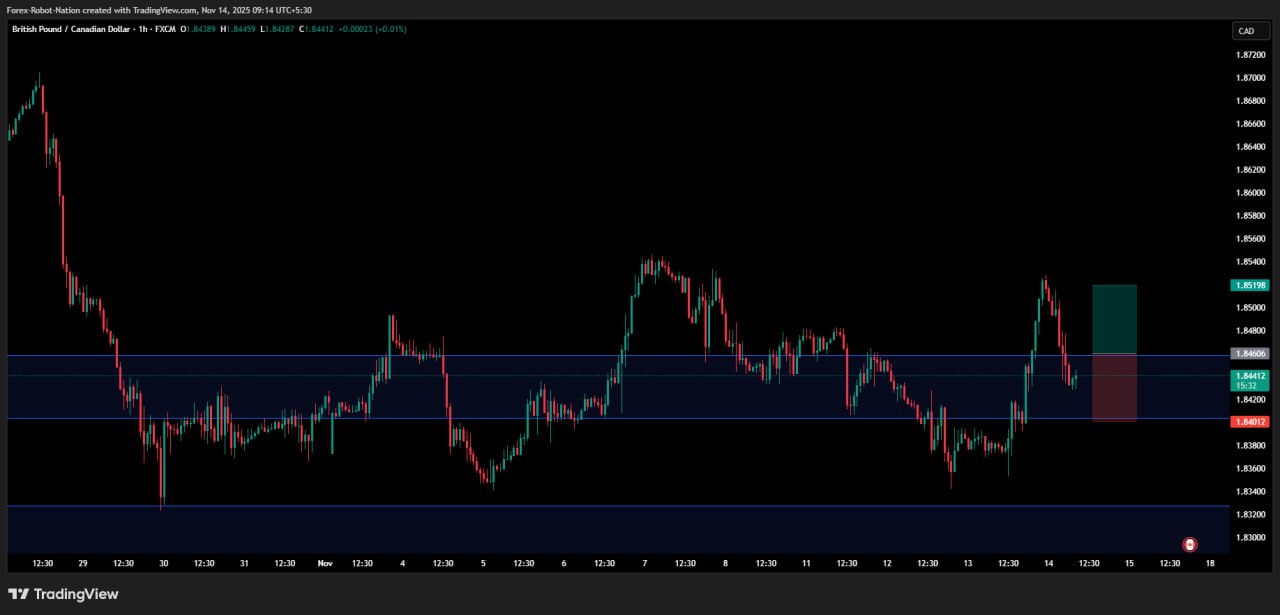Click the 1.84012 stop-loss price label
1280x615 pixels.
[1250, 422]
